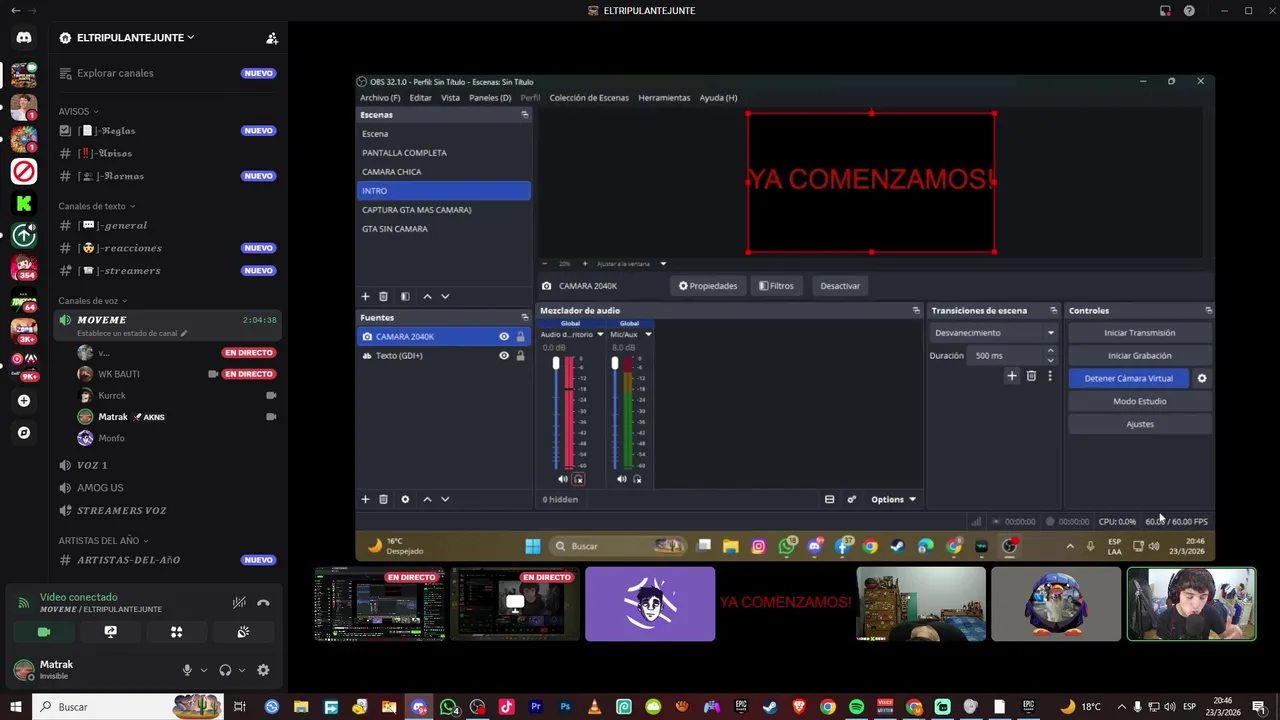Click Iniciar Transmisión button
This screenshot has width=1280, height=720.
point(1140,333)
